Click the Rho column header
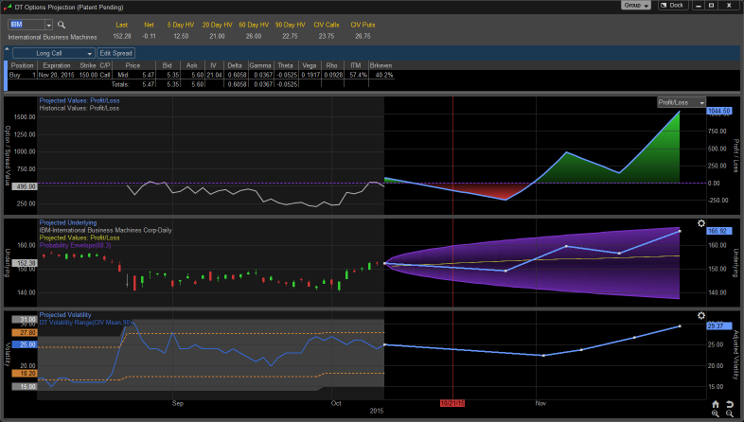Screen dimensions: 744x422 pos(332,66)
